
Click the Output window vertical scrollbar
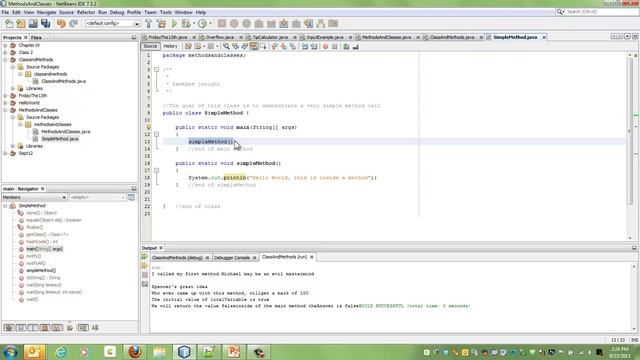634,298
